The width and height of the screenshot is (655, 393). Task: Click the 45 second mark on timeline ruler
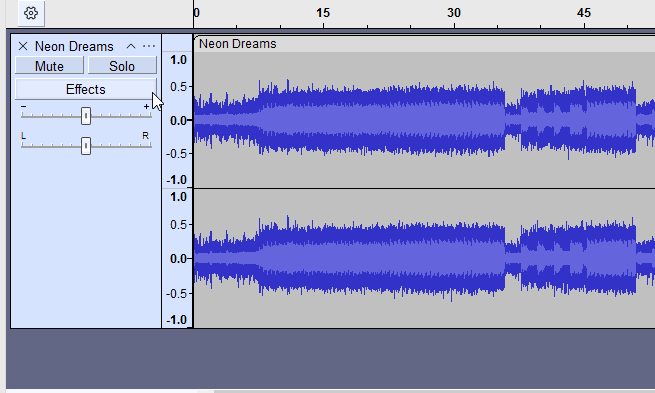click(x=584, y=13)
